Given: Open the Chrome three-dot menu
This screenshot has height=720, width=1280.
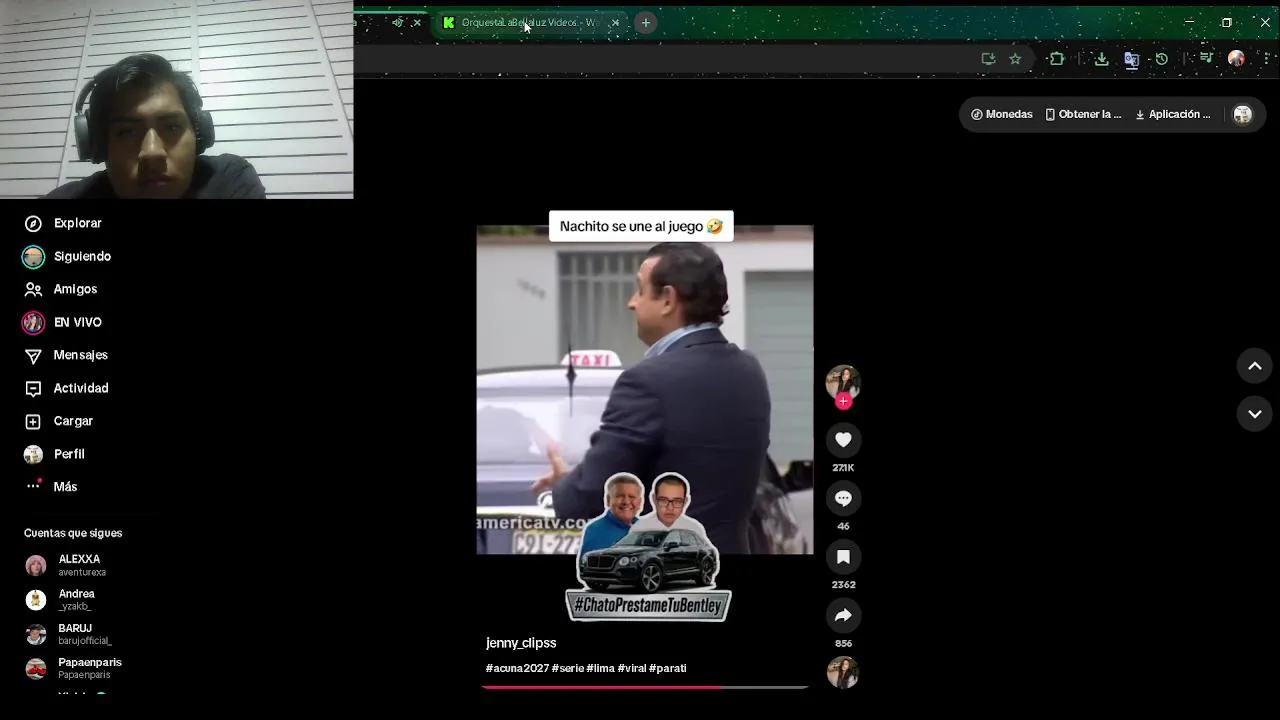Looking at the screenshot, I should click(1265, 59).
